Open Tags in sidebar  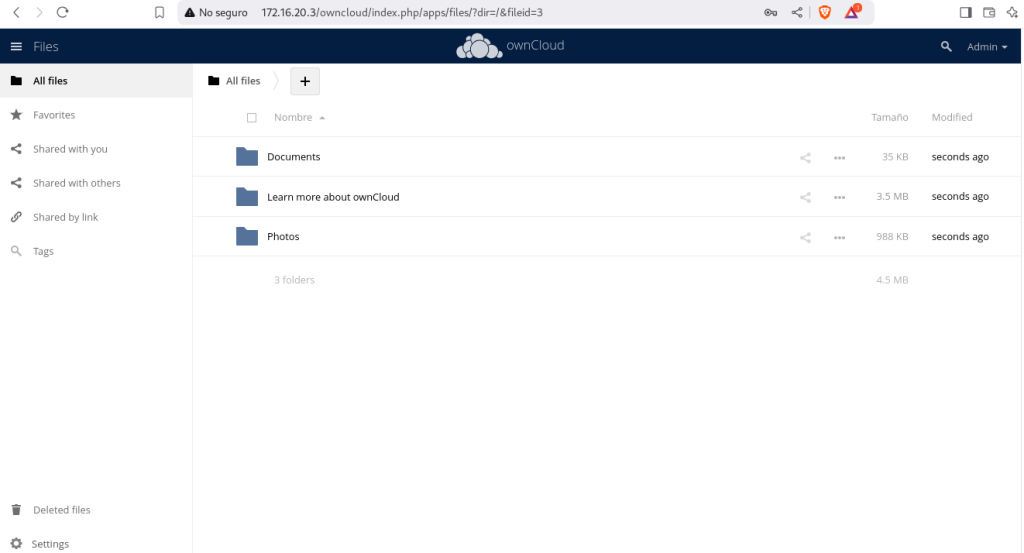pyautogui.click(x=96, y=251)
